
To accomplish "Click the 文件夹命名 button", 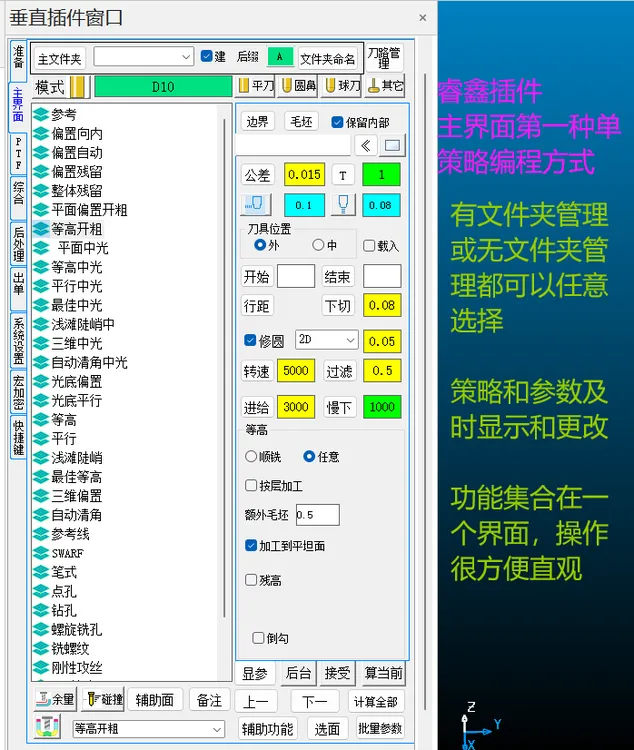I will click(x=328, y=59).
